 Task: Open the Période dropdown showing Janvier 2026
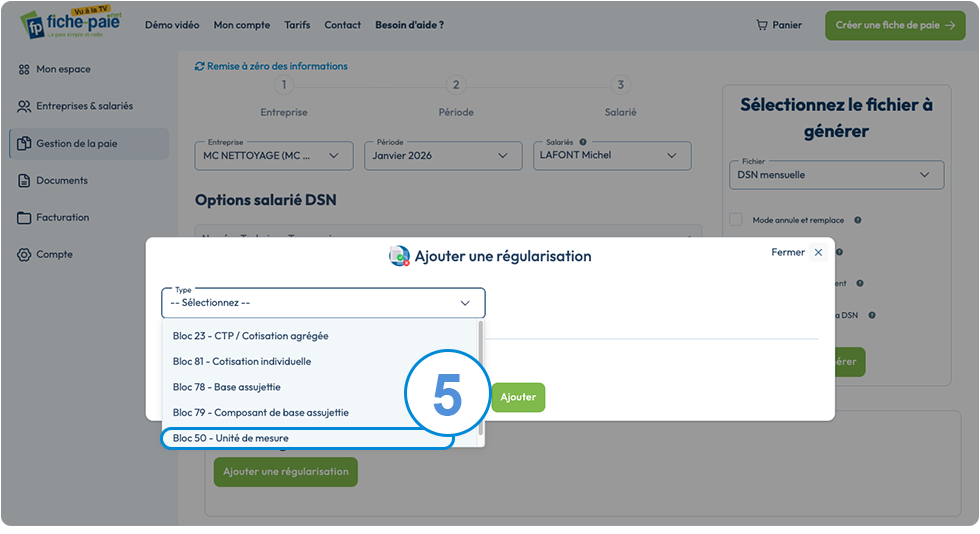(x=443, y=156)
